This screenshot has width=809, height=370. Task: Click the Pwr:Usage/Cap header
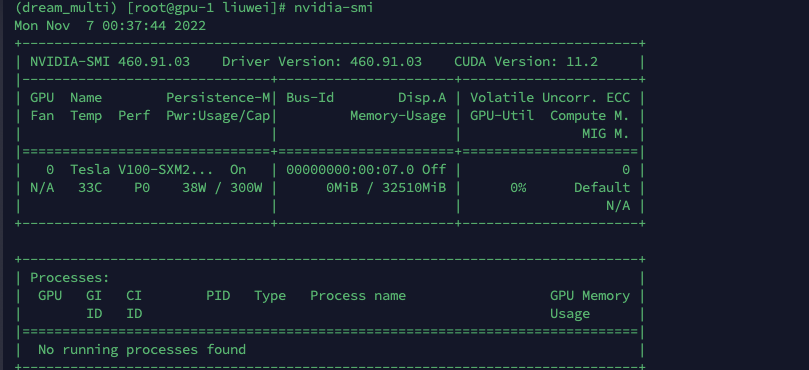tap(218, 116)
